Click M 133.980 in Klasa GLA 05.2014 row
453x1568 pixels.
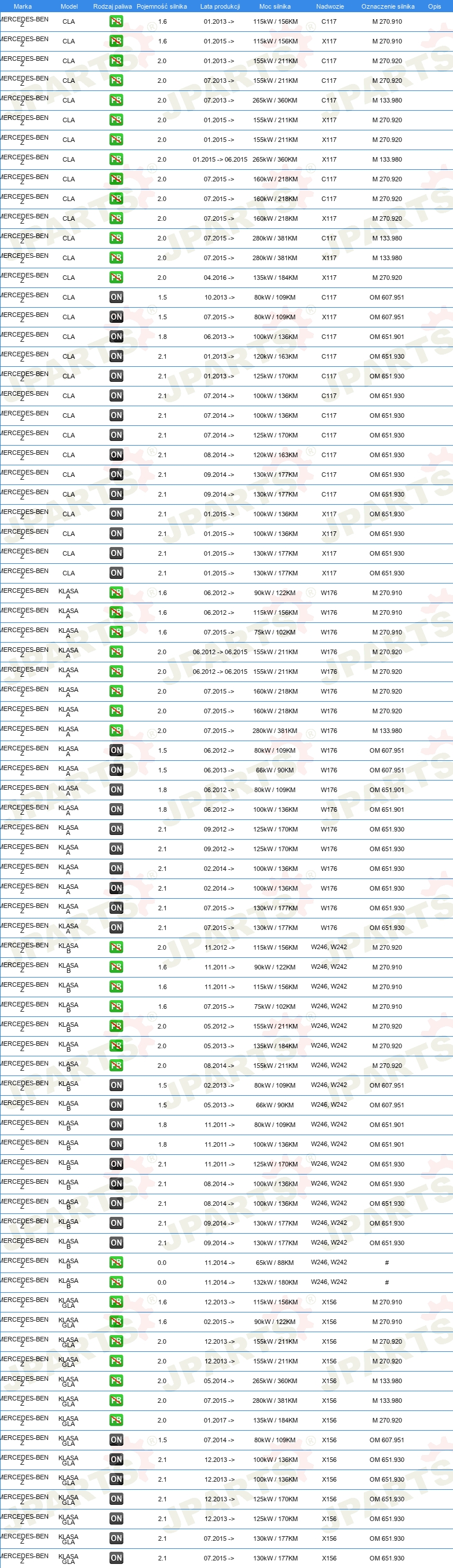point(387,1381)
